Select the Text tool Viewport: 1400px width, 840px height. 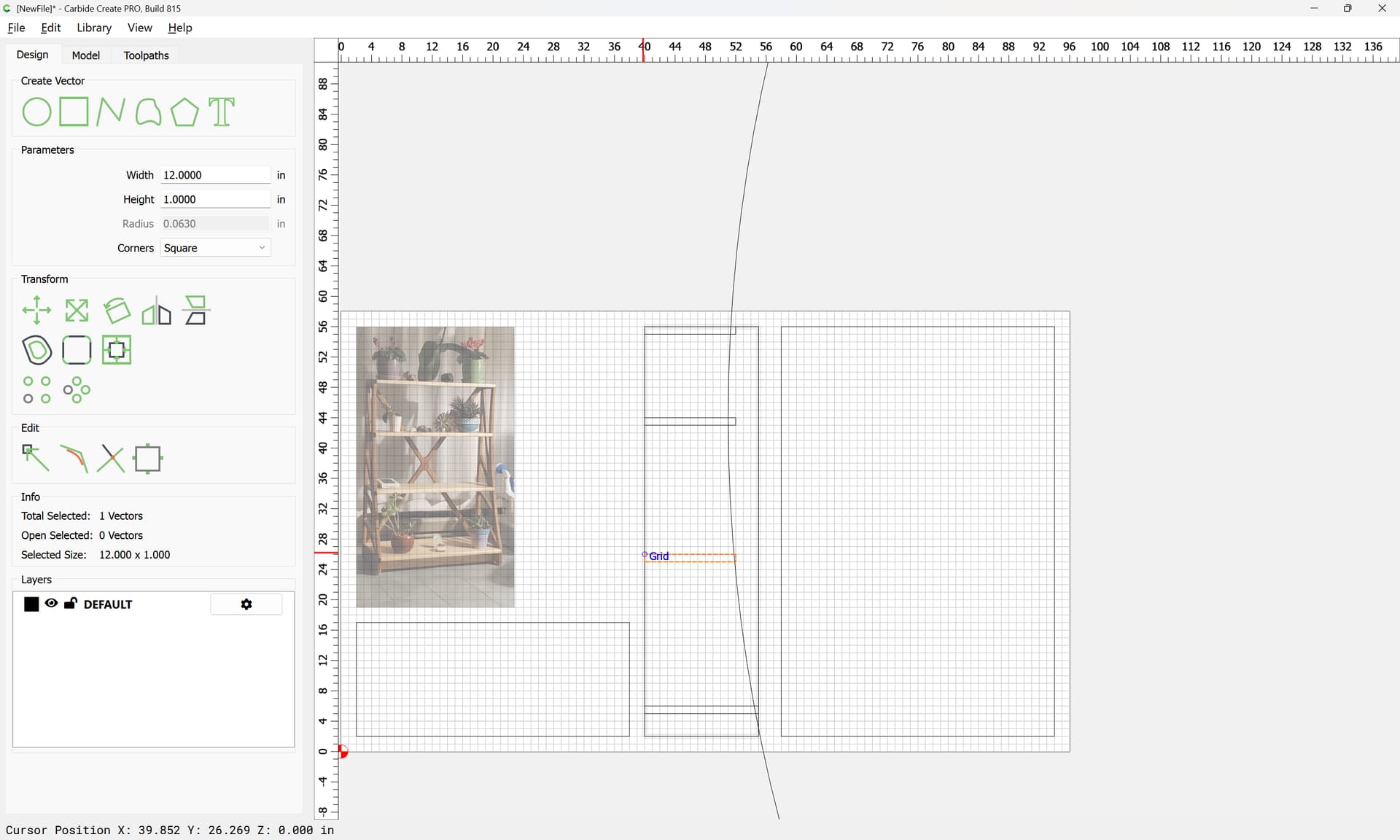coord(222,112)
